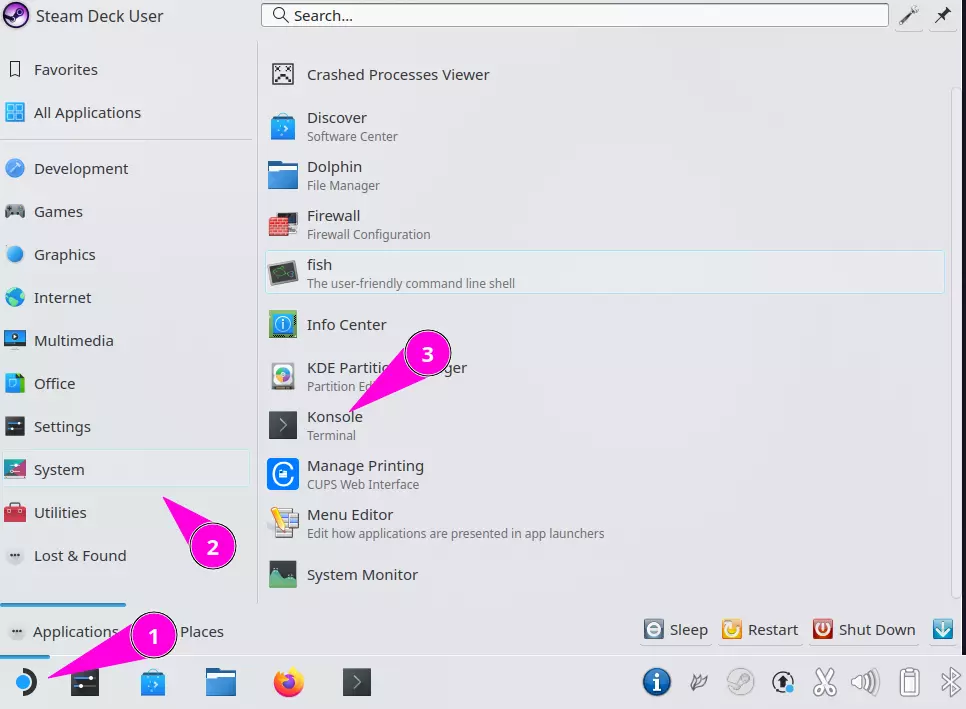Launch Firefox from the taskbar
966x709 pixels.
(x=288, y=683)
